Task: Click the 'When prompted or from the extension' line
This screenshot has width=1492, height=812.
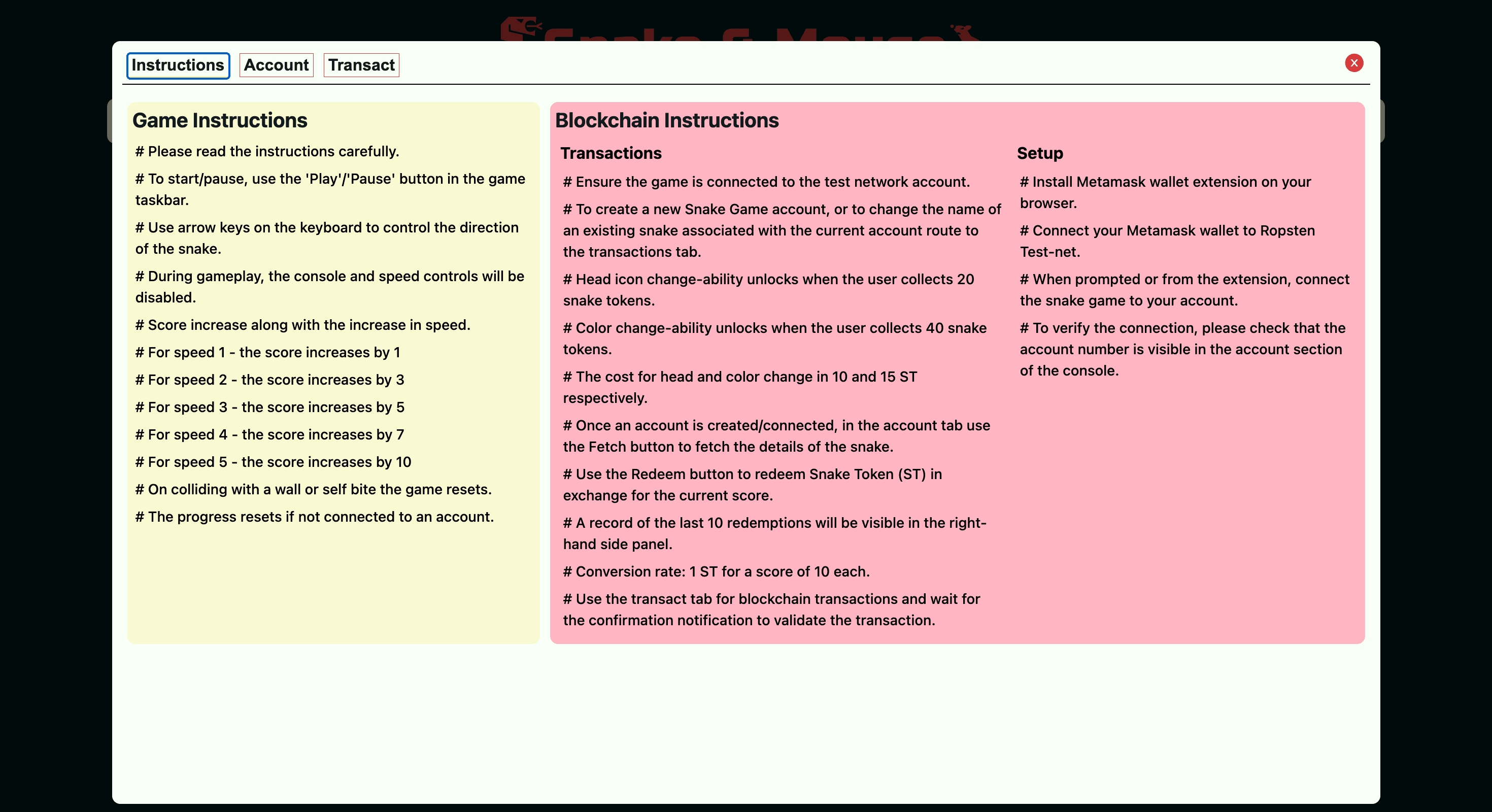Action: tap(1184, 290)
